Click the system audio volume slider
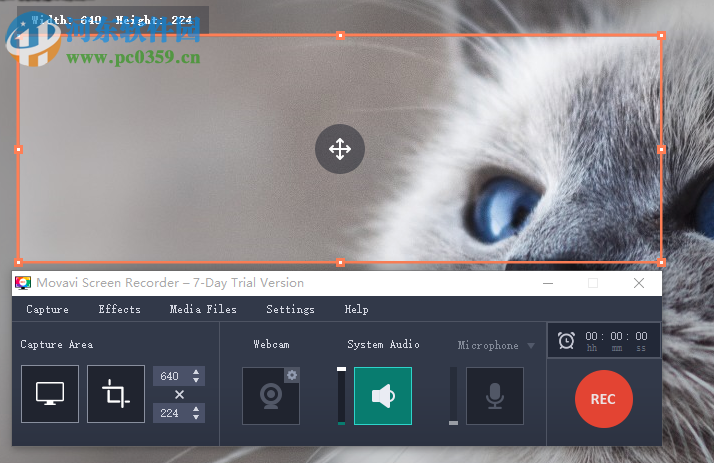This screenshot has width=714, height=463. pos(342,396)
